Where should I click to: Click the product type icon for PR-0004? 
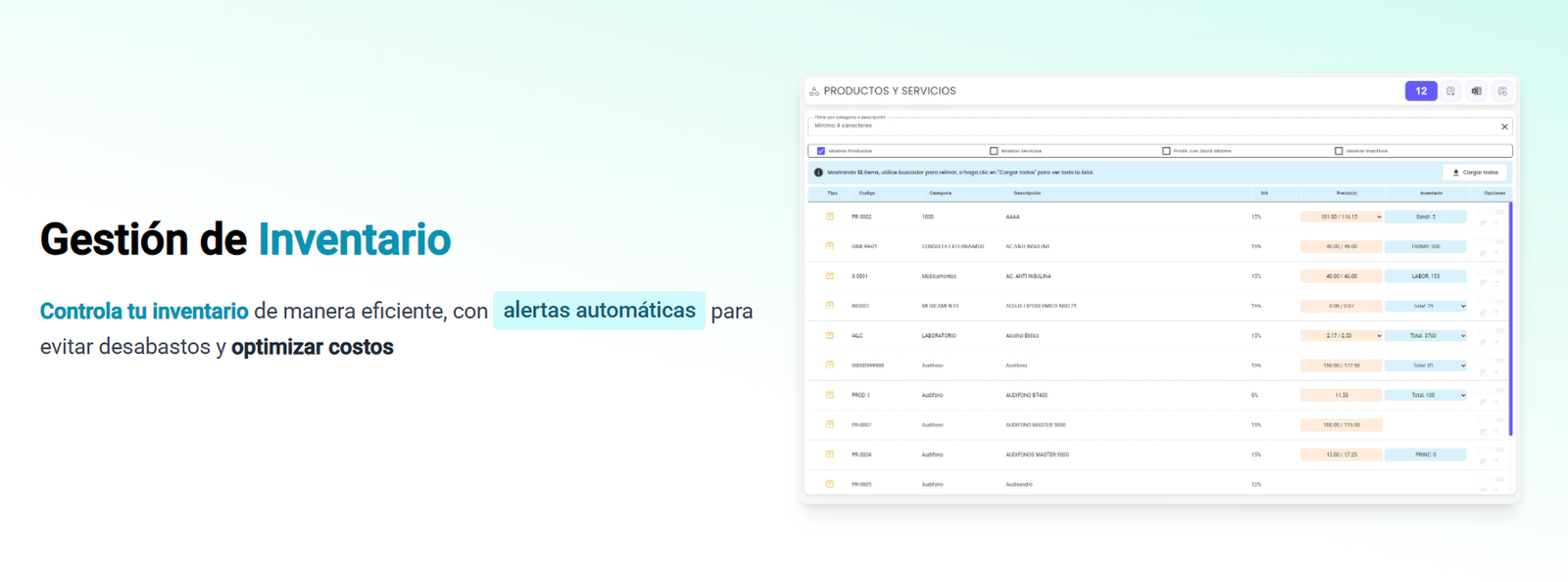[830, 455]
